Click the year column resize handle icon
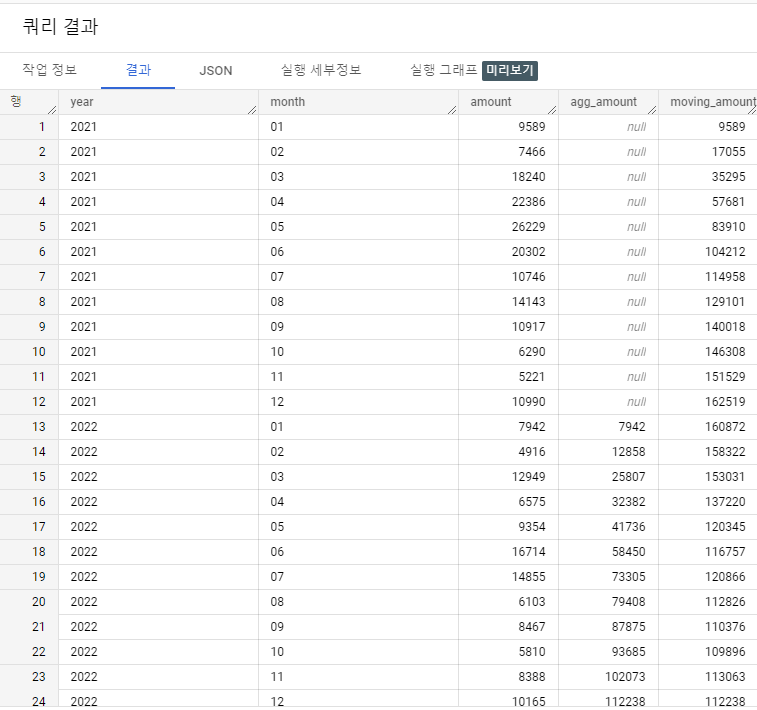Viewport: 757px width, 710px height. [x=252, y=110]
